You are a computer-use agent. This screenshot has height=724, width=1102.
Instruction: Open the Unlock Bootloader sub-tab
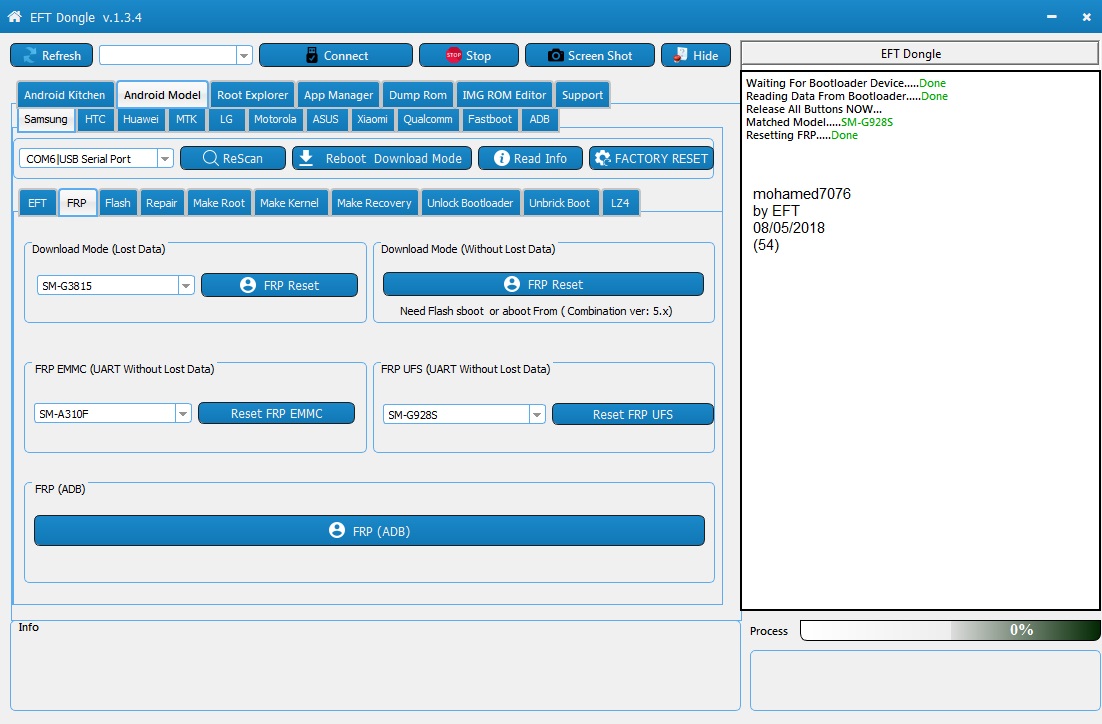coord(470,203)
